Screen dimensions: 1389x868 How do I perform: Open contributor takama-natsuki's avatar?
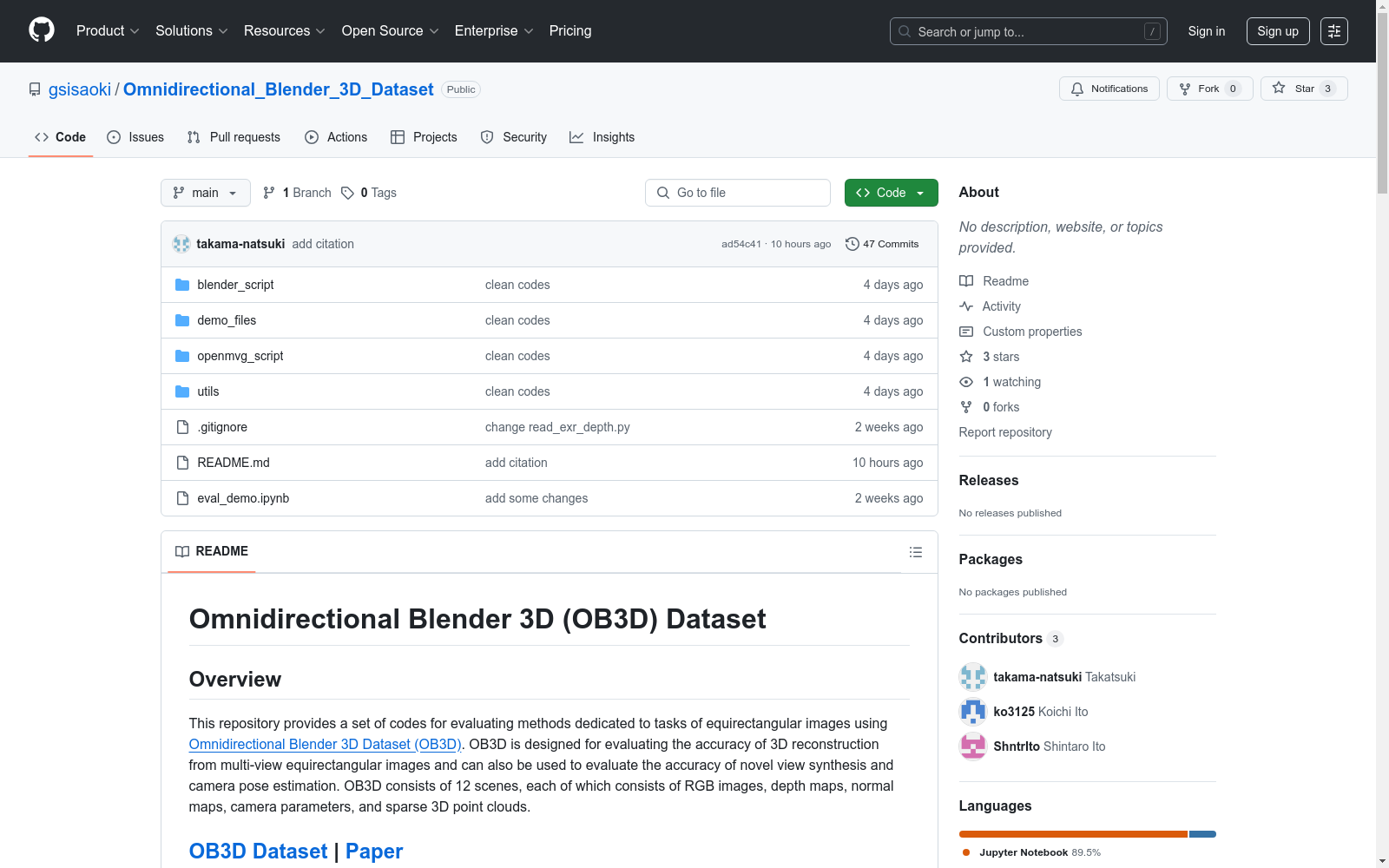(973, 677)
